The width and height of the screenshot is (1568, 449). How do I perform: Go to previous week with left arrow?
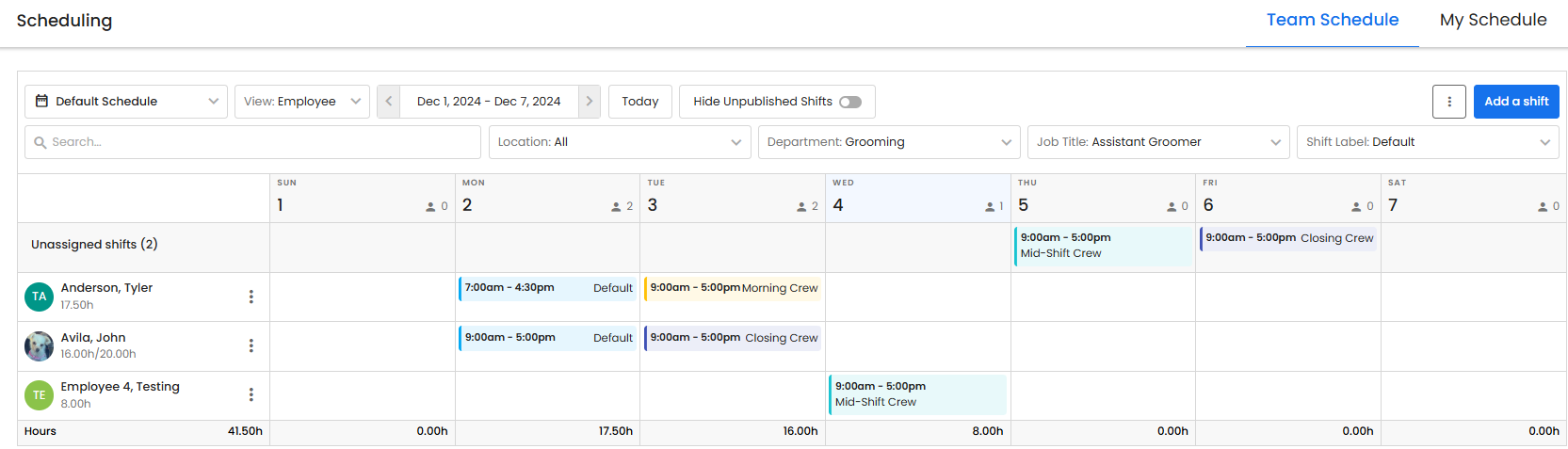[389, 102]
